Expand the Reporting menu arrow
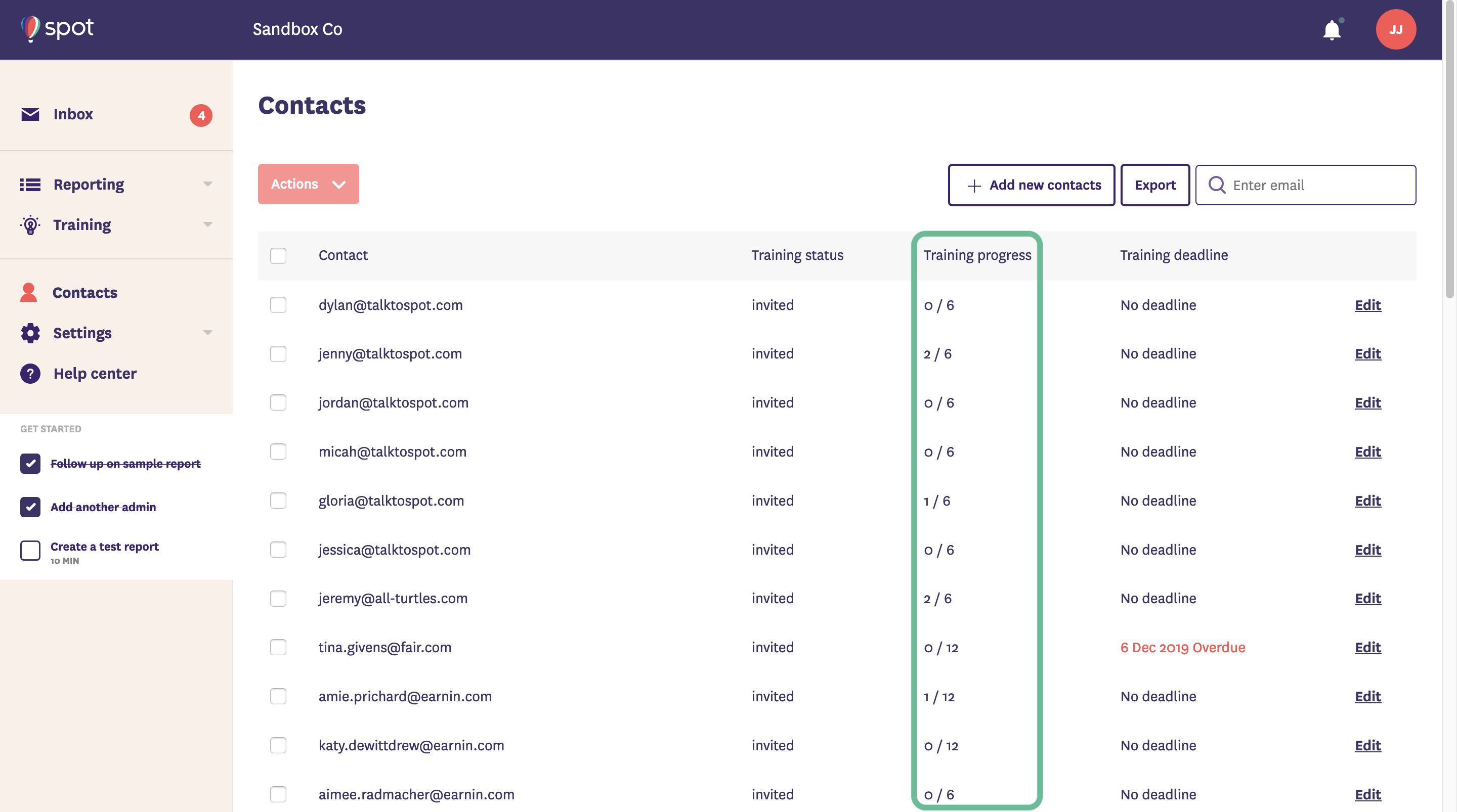Screen dimensions: 1457x812 click(x=207, y=185)
